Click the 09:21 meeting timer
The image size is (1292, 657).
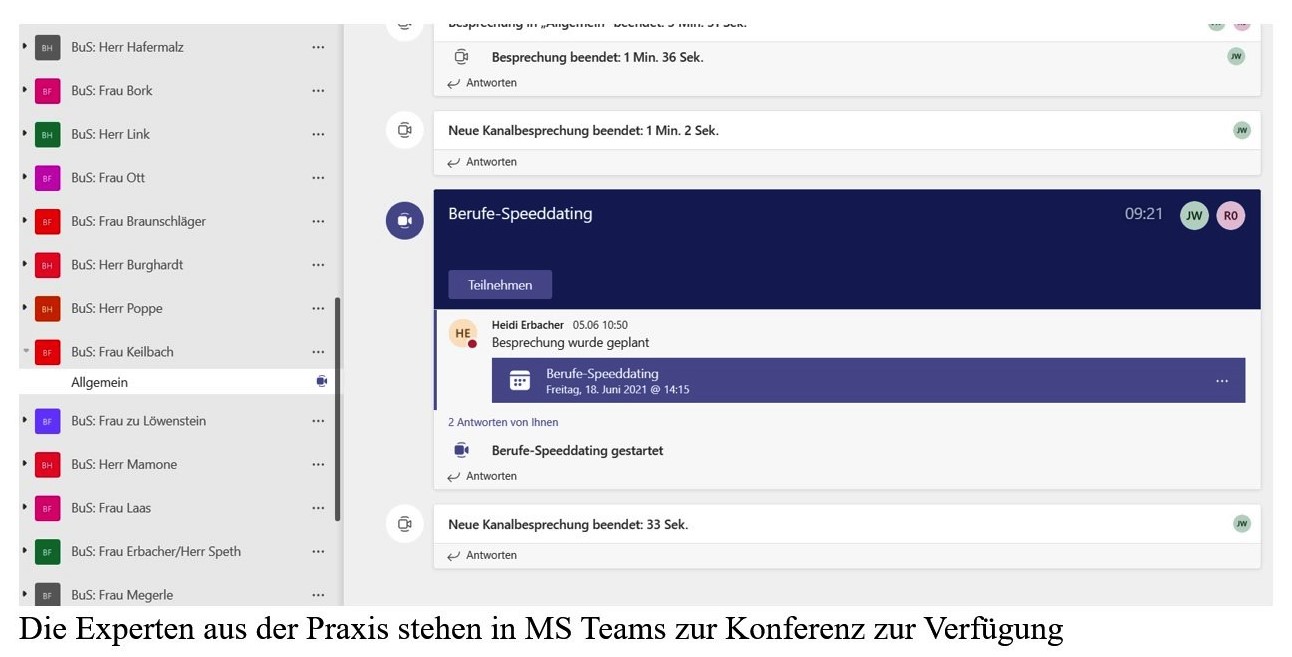(1144, 213)
